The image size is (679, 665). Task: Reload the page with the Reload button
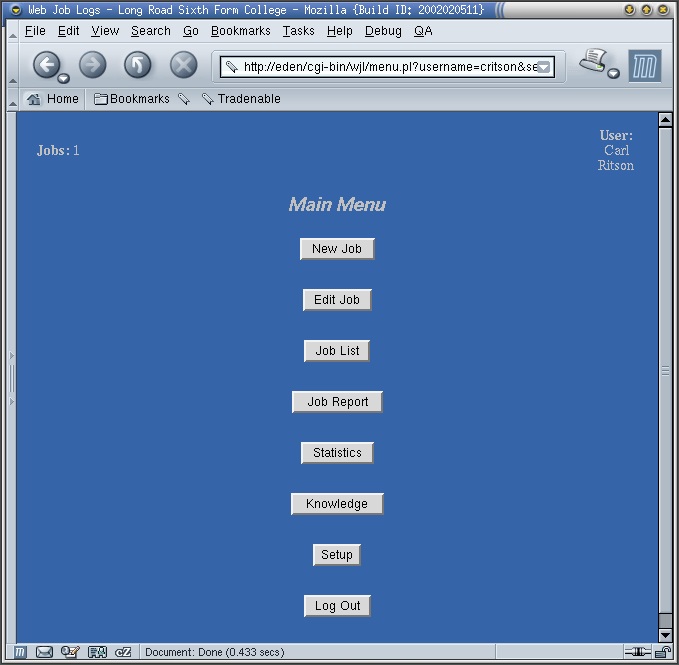click(138, 65)
